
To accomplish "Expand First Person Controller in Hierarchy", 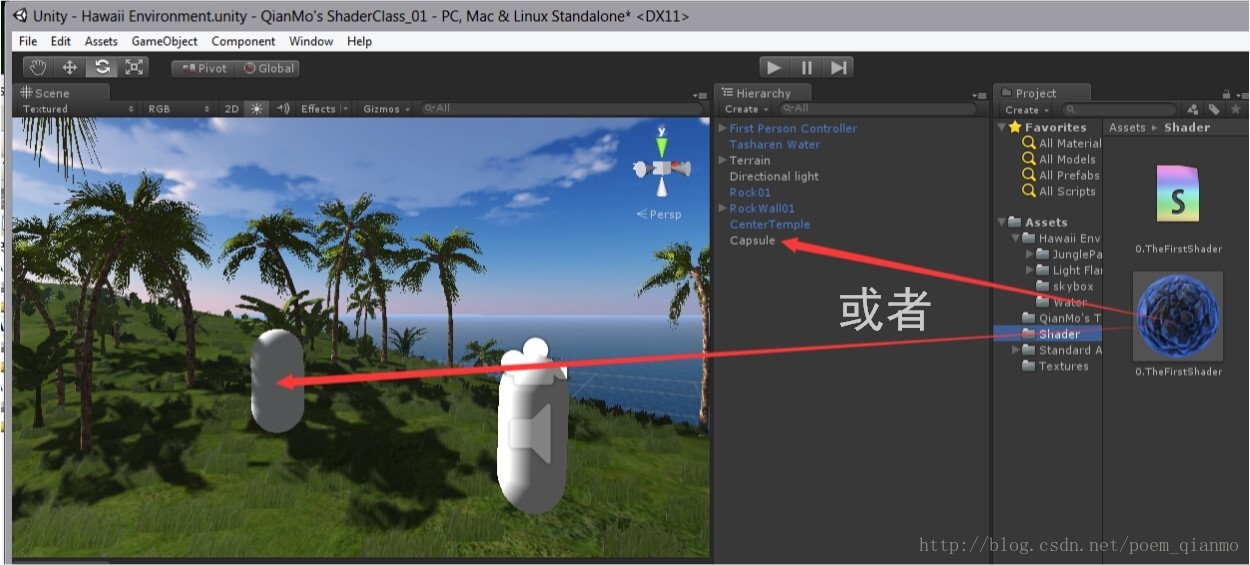I will coord(722,128).
